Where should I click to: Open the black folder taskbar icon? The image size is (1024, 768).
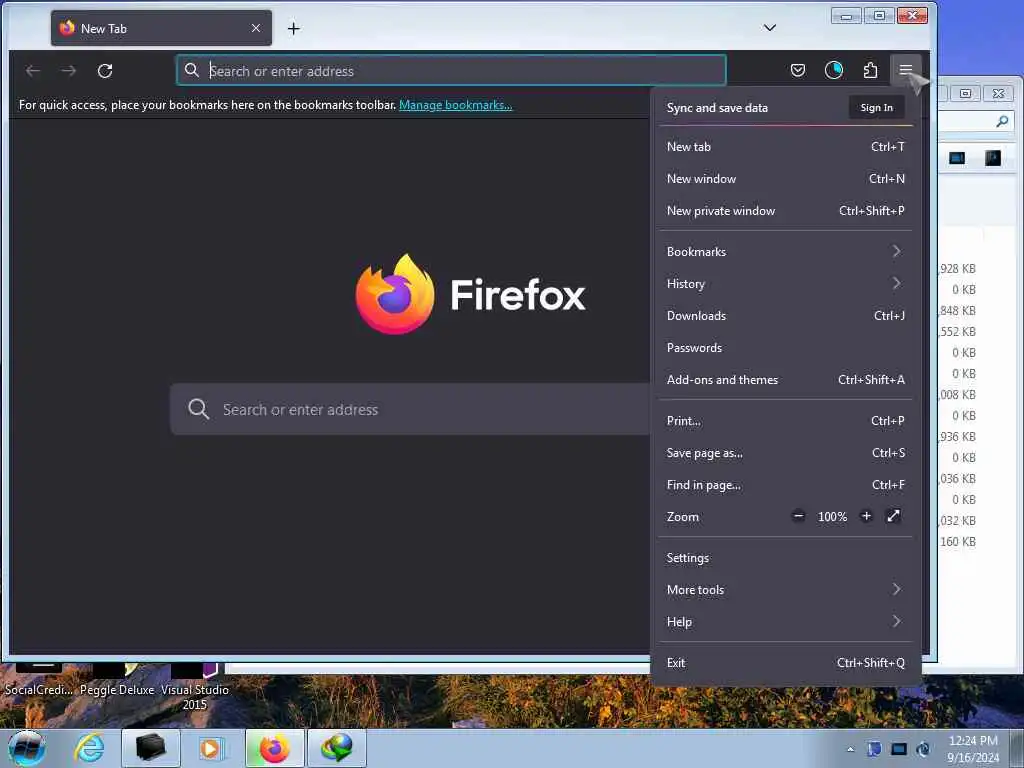click(150, 748)
